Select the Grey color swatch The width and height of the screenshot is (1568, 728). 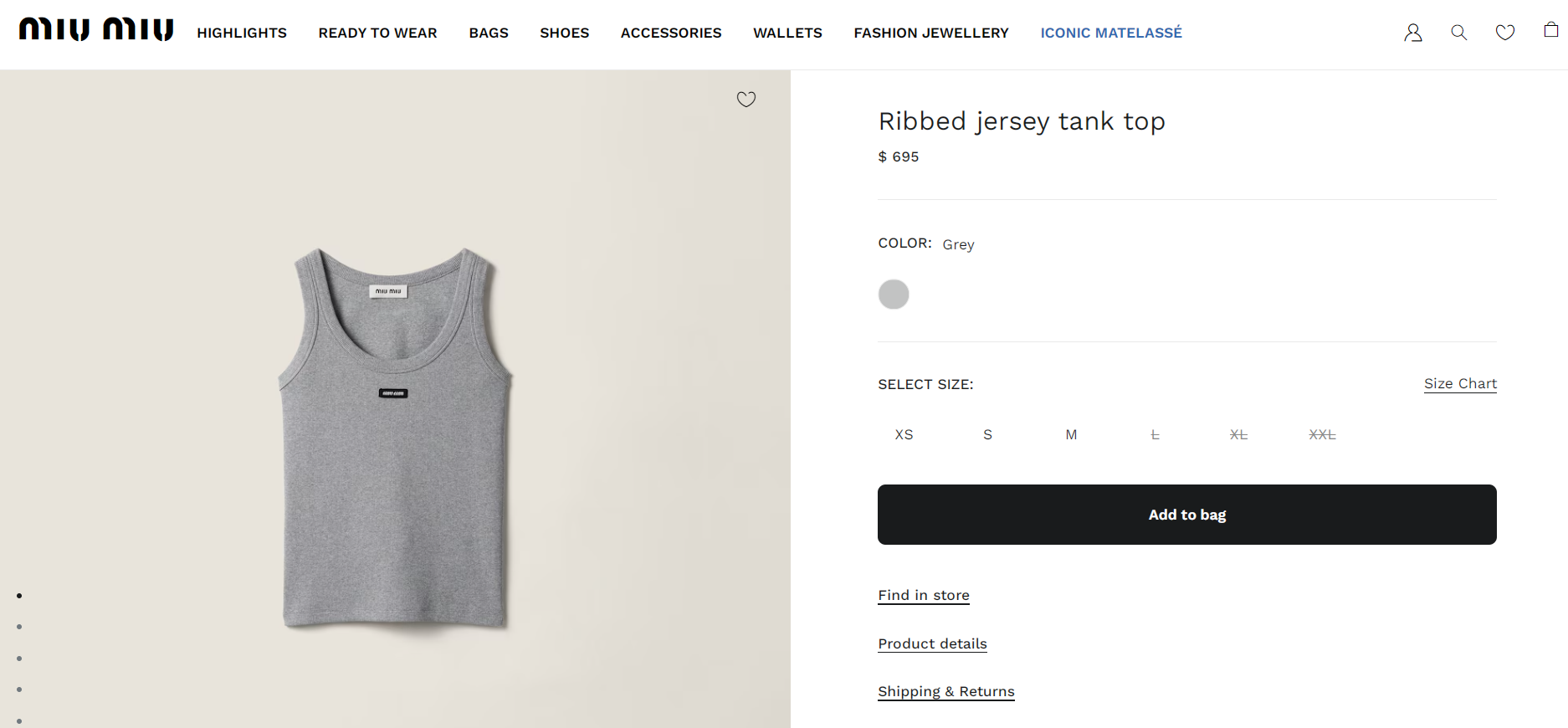(x=894, y=295)
